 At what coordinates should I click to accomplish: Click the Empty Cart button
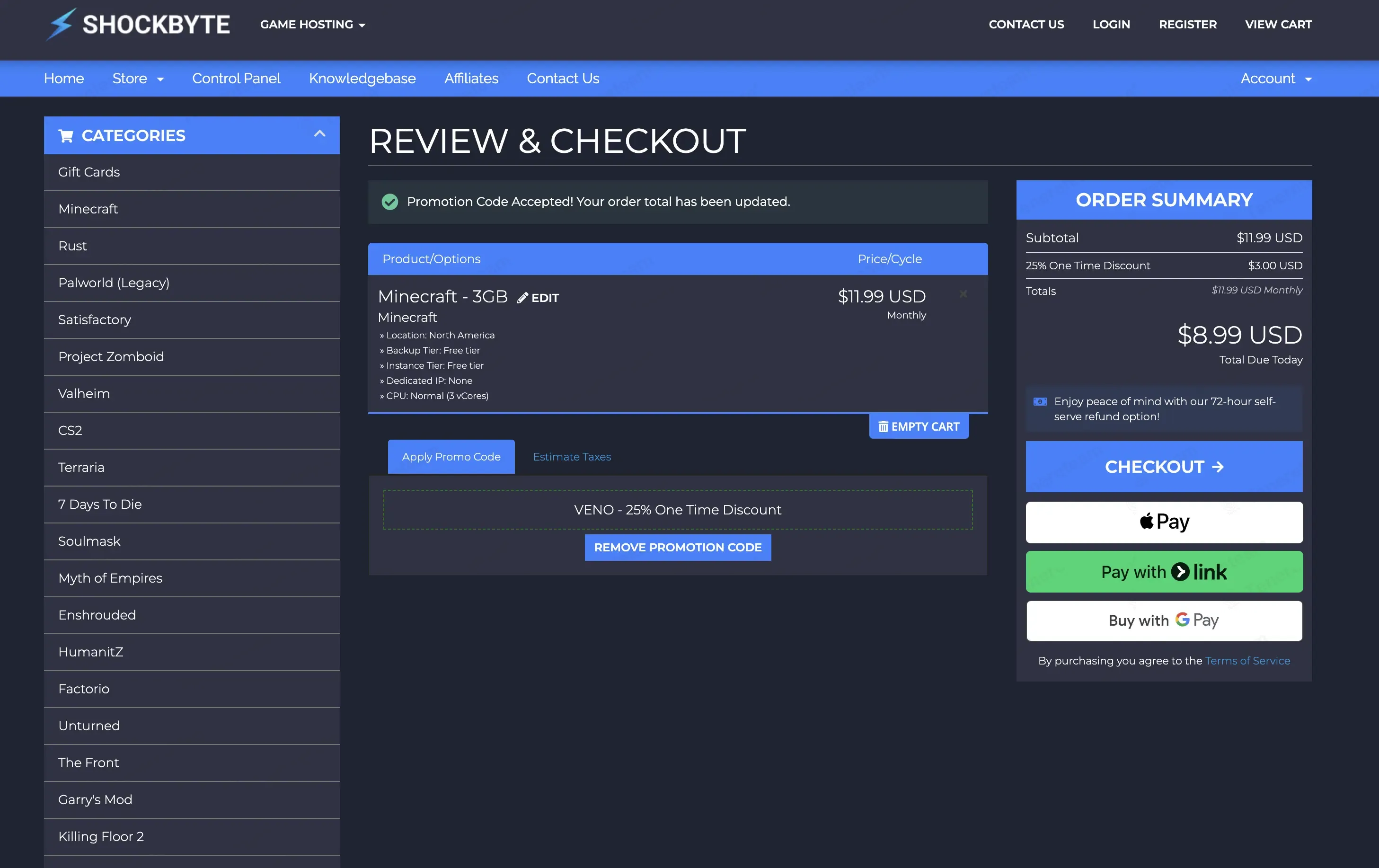(x=919, y=426)
